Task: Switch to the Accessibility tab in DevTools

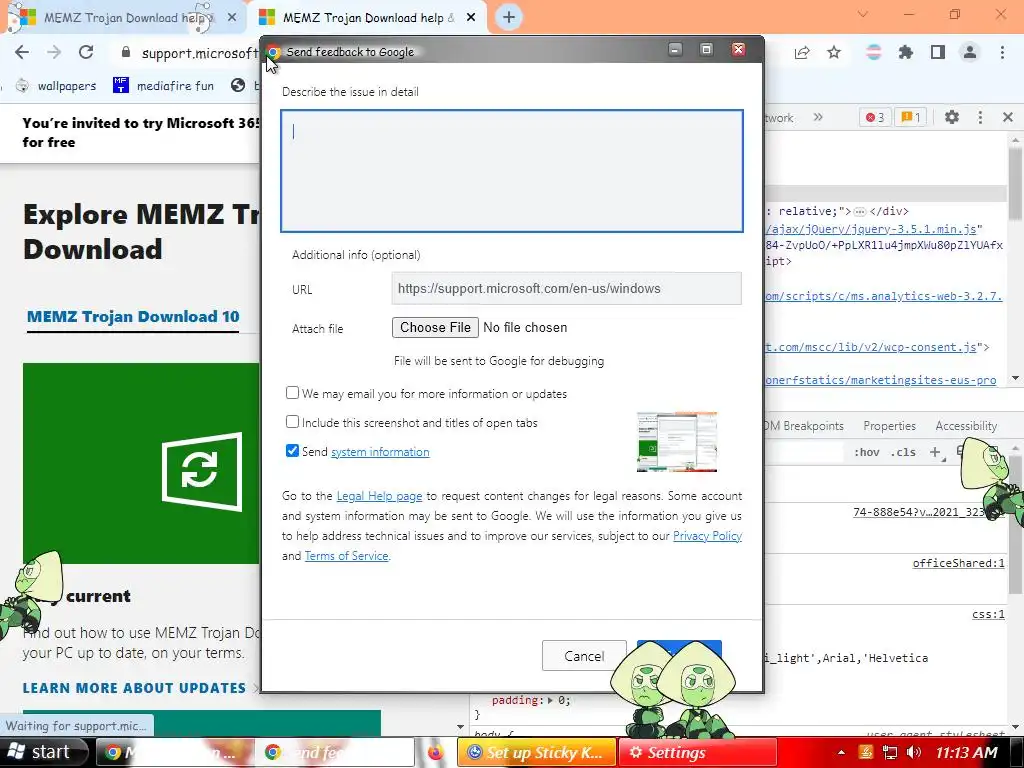Action: [x=966, y=426]
